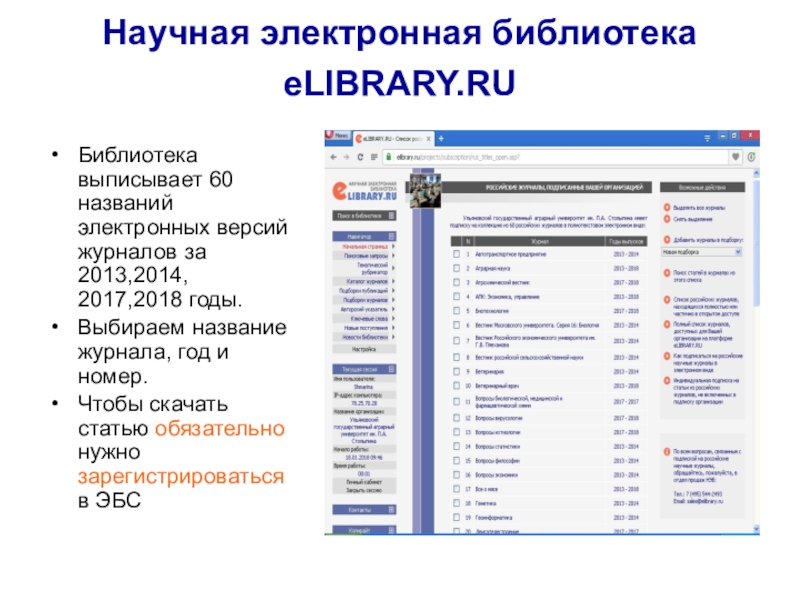The height and width of the screenshot is (600, 800).
Task: Open journal 'Вопросы вирусологии'
Action: [x=498, y=418]
